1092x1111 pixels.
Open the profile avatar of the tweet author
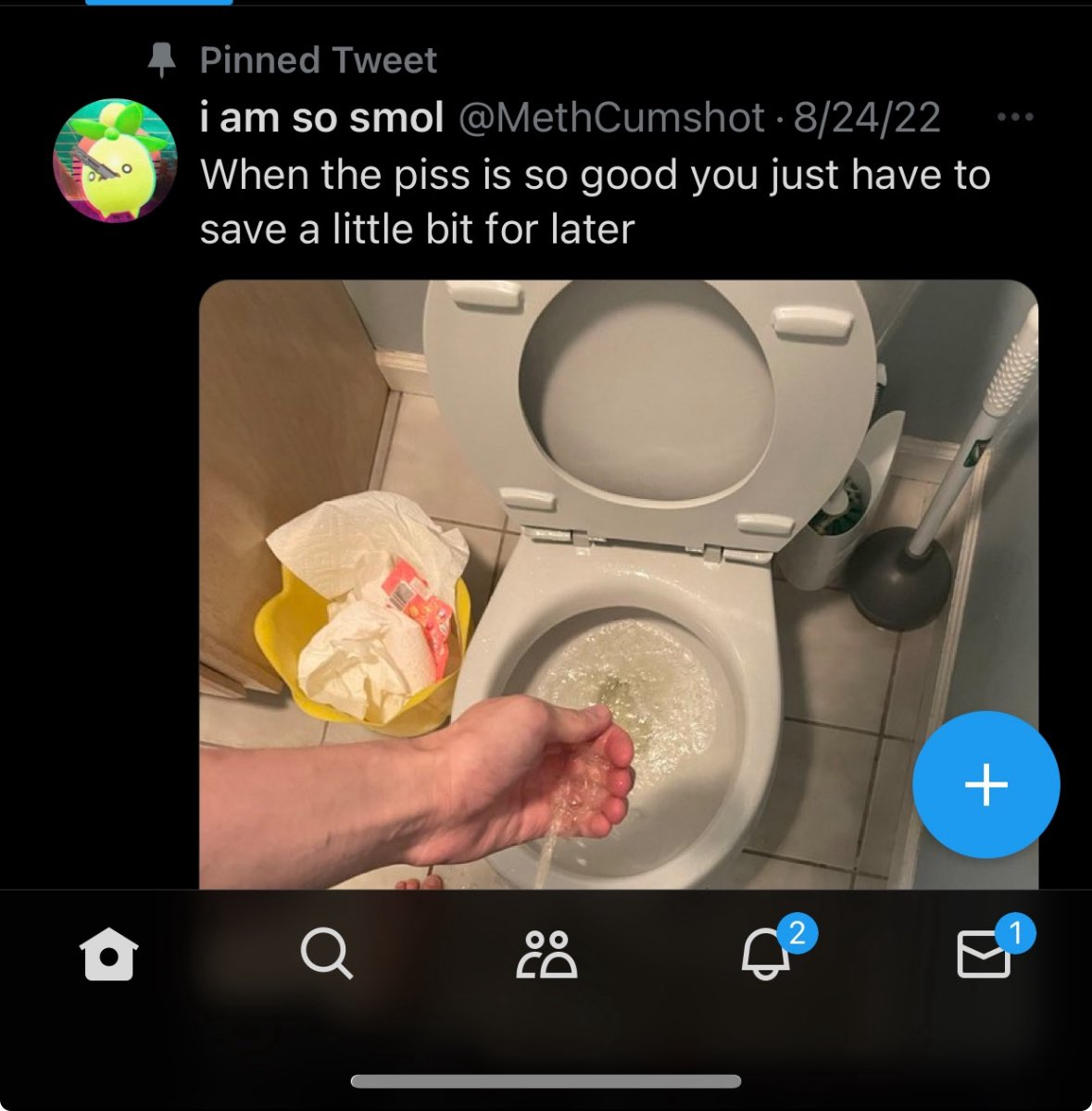[x=115, y=160]
